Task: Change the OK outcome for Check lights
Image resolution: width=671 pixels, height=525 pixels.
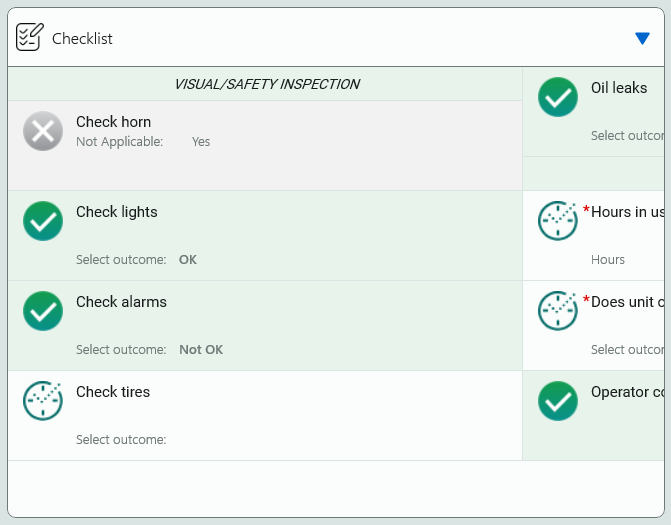Action: 188,260
